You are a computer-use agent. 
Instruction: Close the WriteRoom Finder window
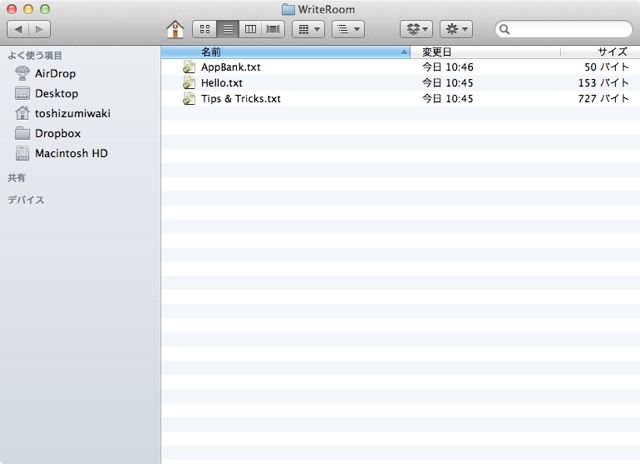pos(11,9)
